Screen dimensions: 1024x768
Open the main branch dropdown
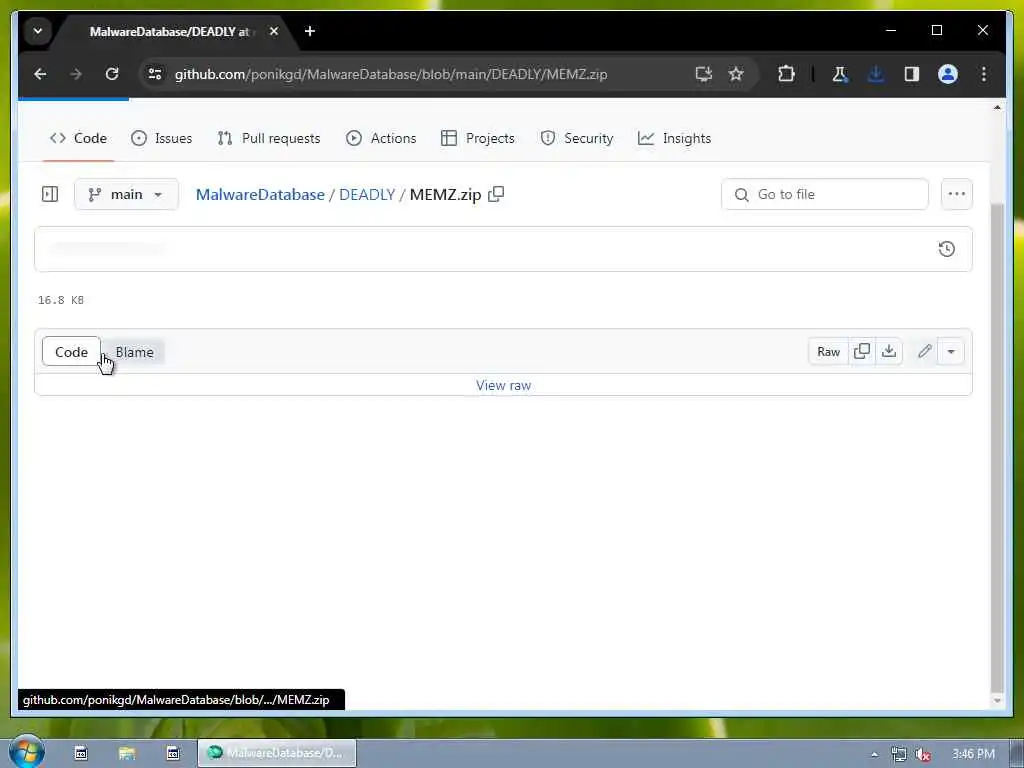[126, 194]
